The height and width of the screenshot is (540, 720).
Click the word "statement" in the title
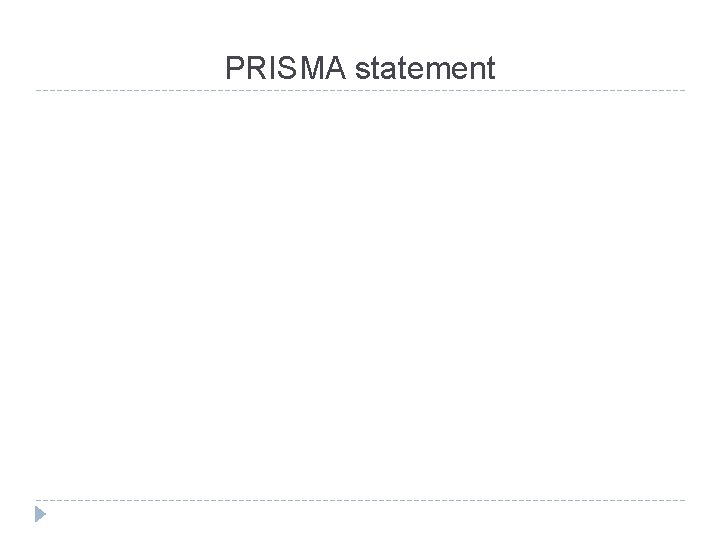pos(425,68)
